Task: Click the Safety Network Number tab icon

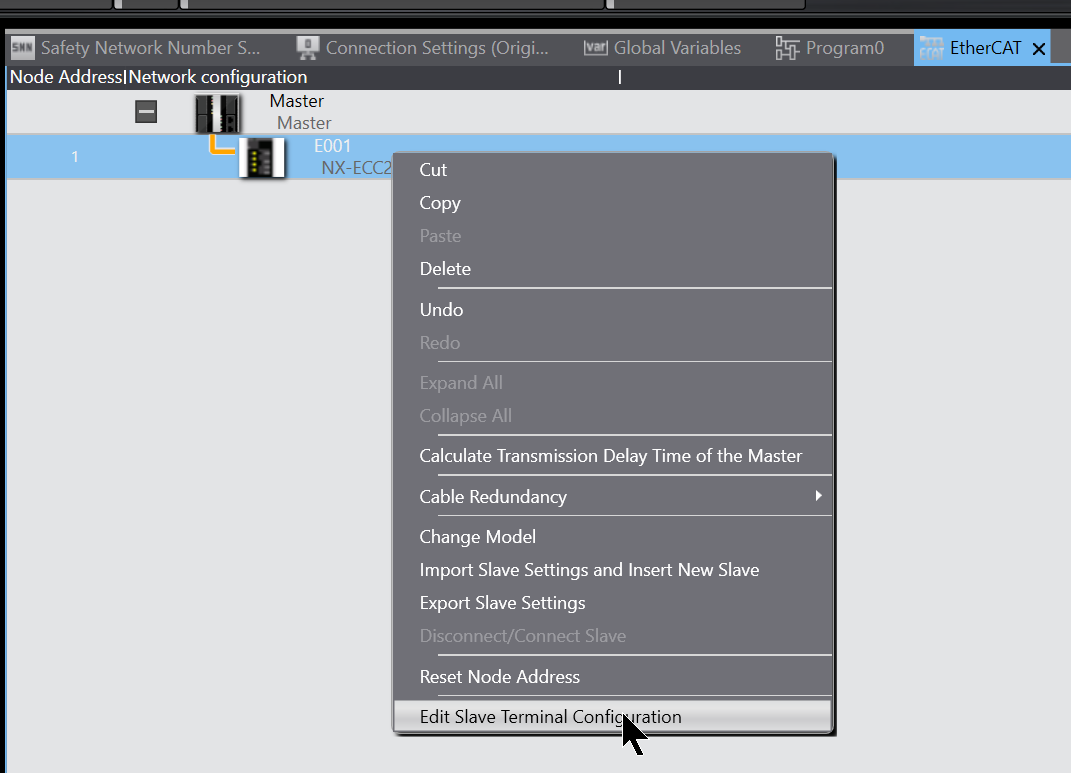Action: [23, 48]
